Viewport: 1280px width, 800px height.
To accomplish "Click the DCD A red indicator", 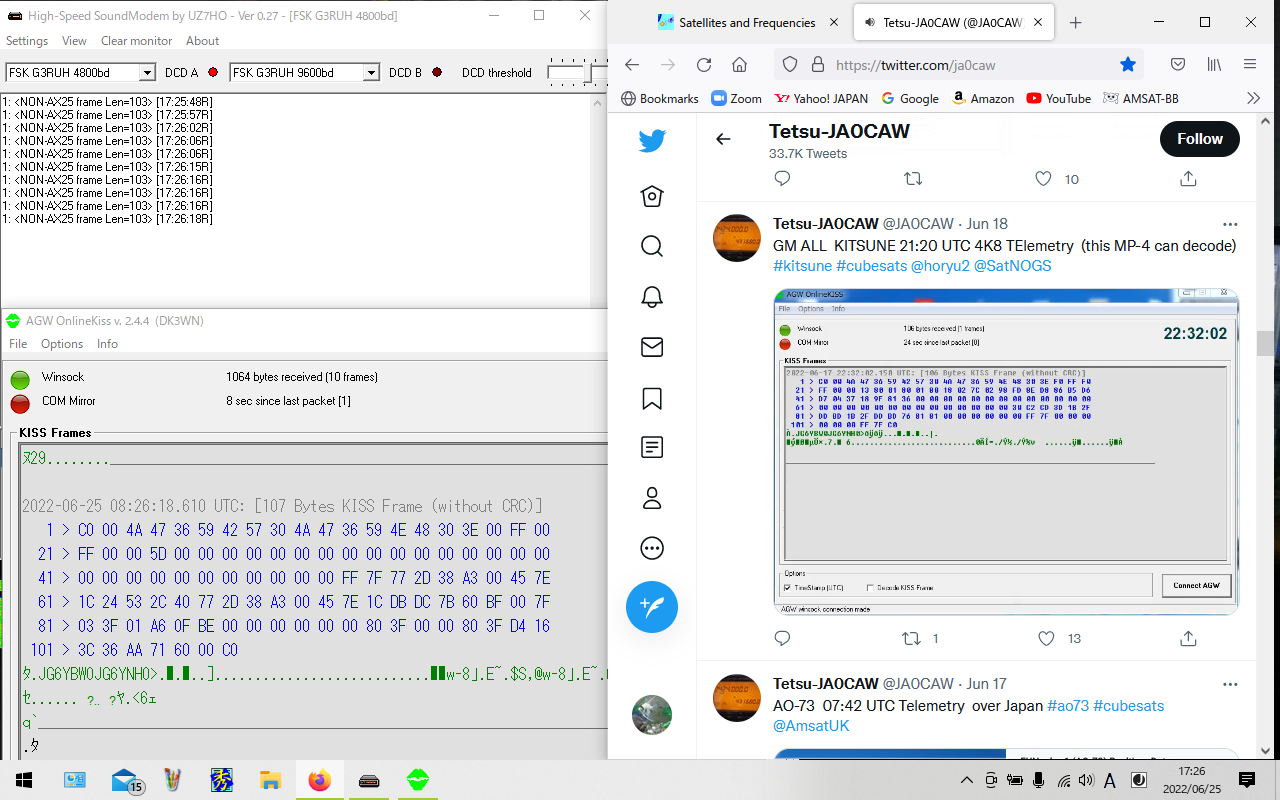I will tap(212, 72).
